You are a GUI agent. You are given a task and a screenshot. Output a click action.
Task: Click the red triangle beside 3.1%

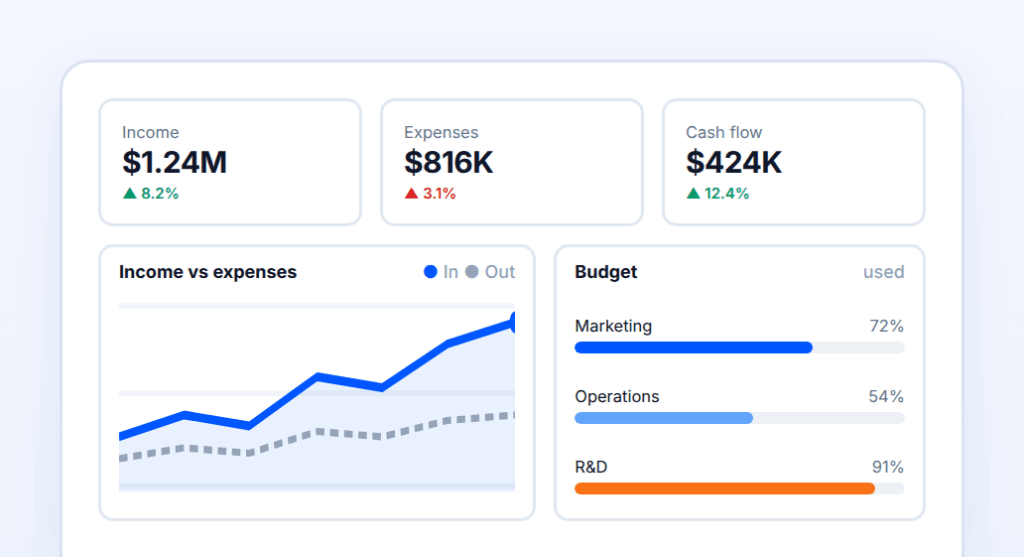(411, 193)
